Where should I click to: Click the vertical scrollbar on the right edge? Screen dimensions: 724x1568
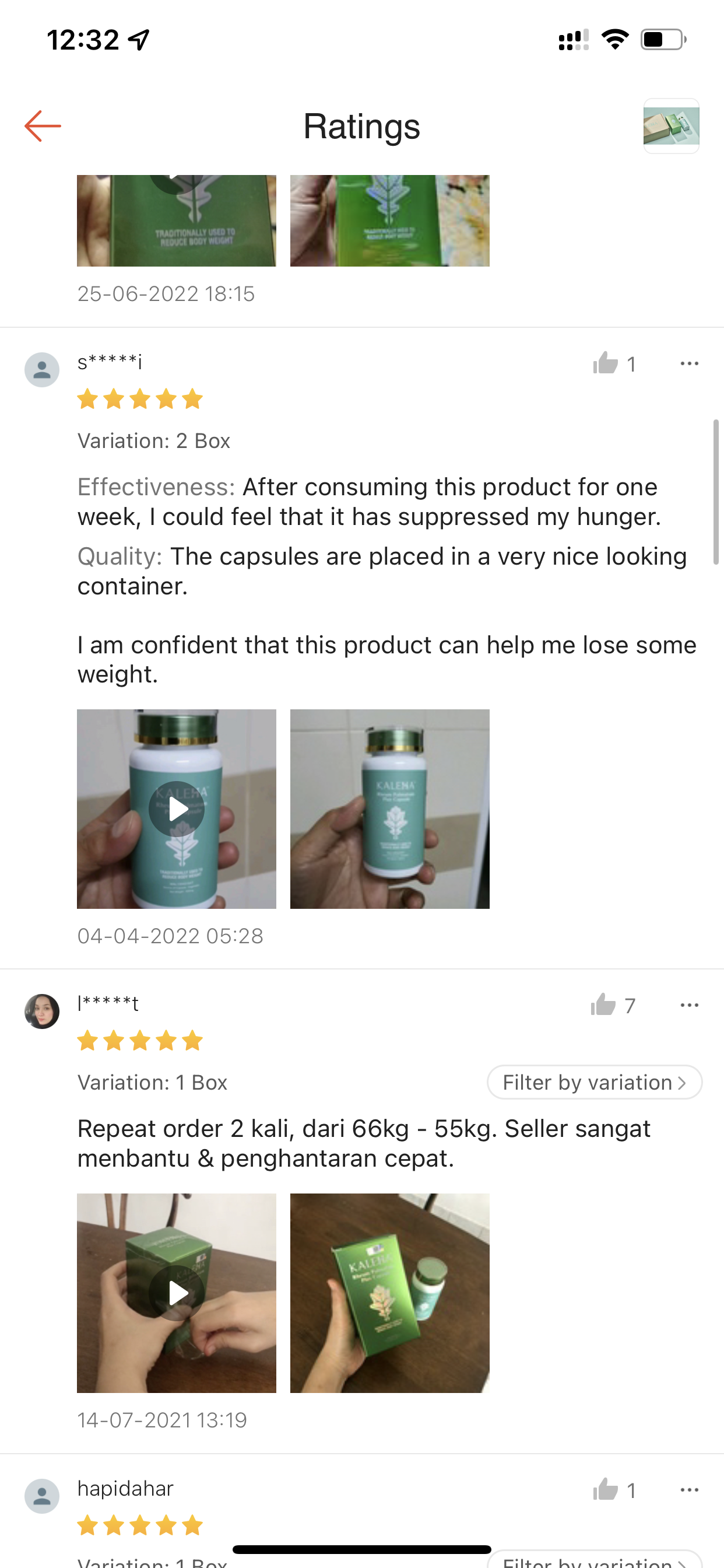click(716, 492)
